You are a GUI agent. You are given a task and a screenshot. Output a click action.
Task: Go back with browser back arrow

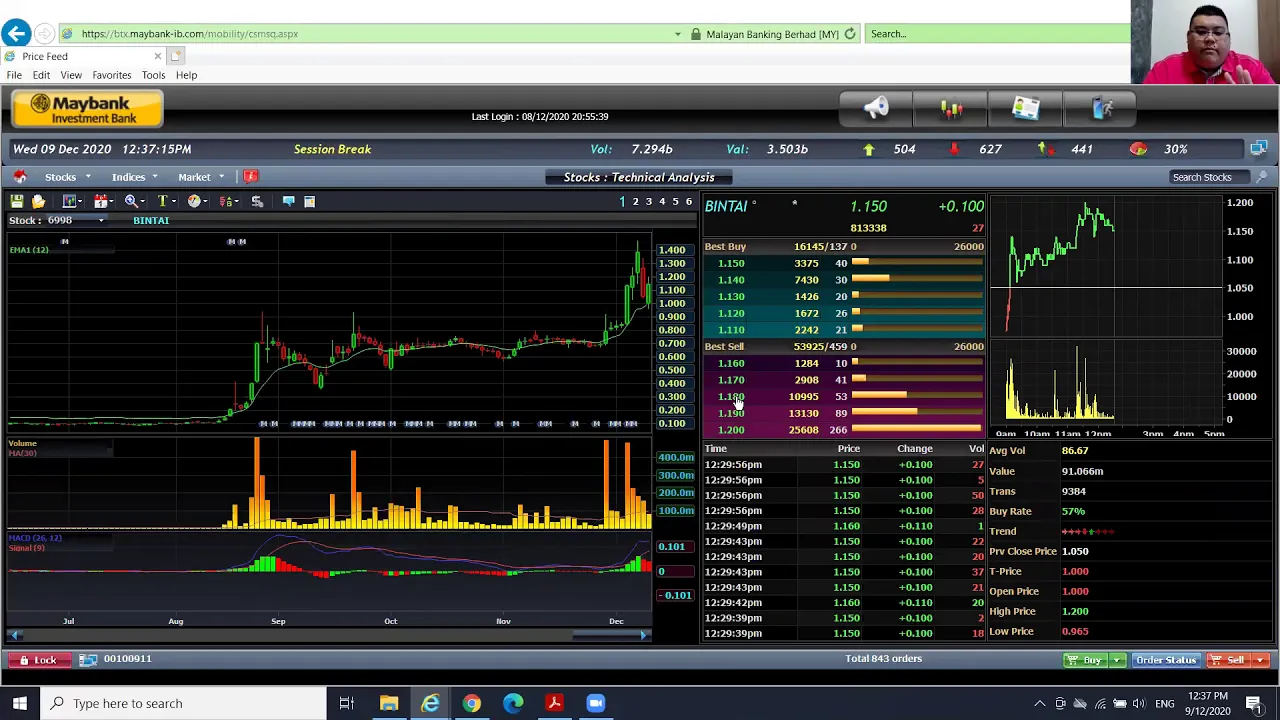[x=16, y=34]
